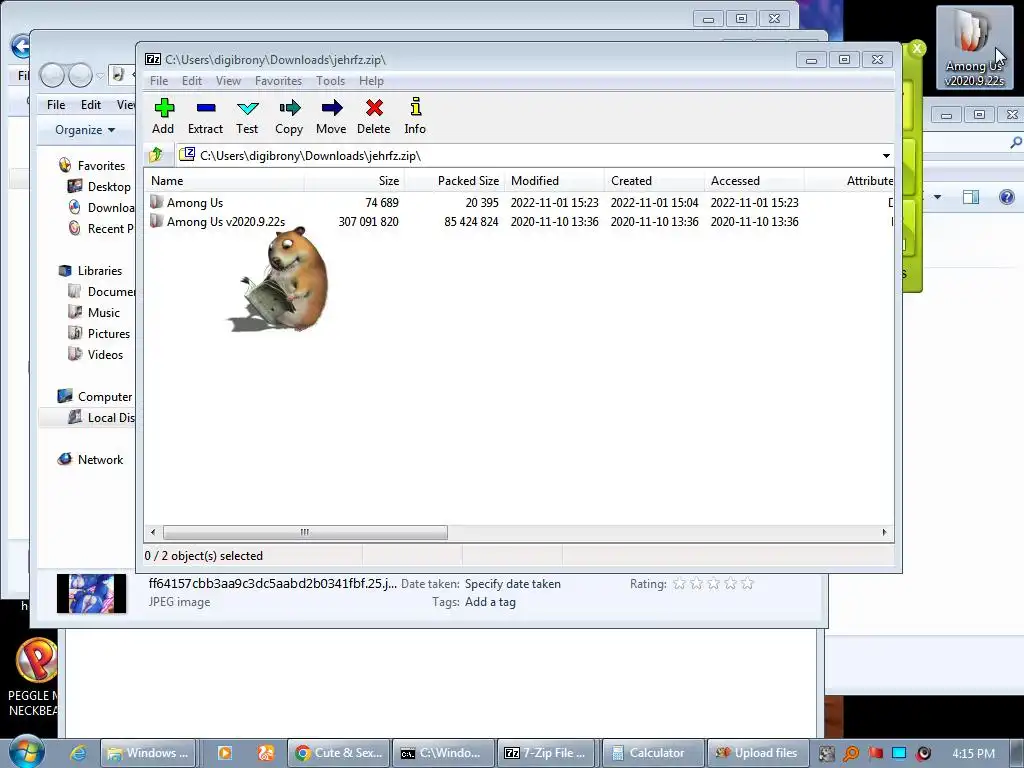Open Windows Start button
Viewport: 1024px width, 768px height.
click(27, 751)
